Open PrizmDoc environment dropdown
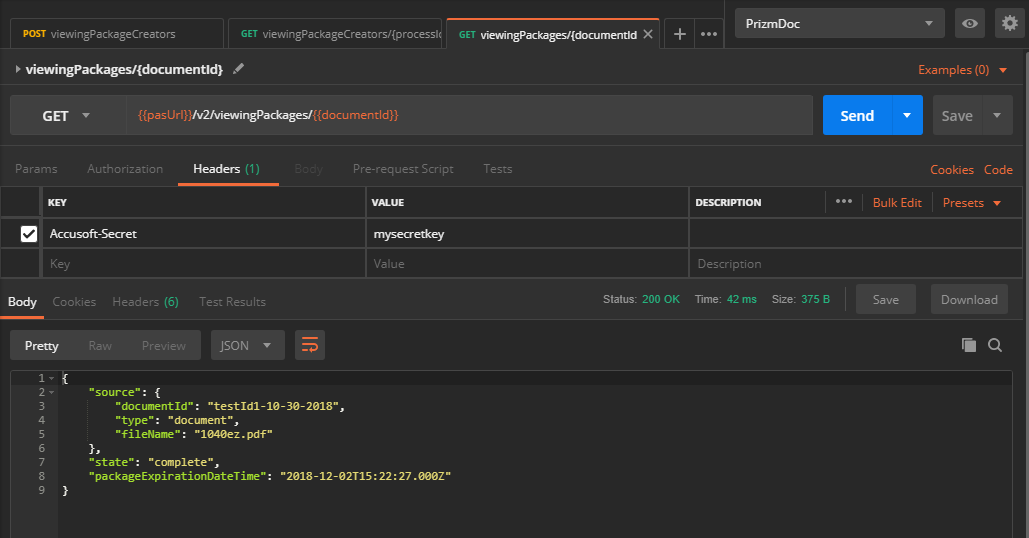 coord(839,24)
